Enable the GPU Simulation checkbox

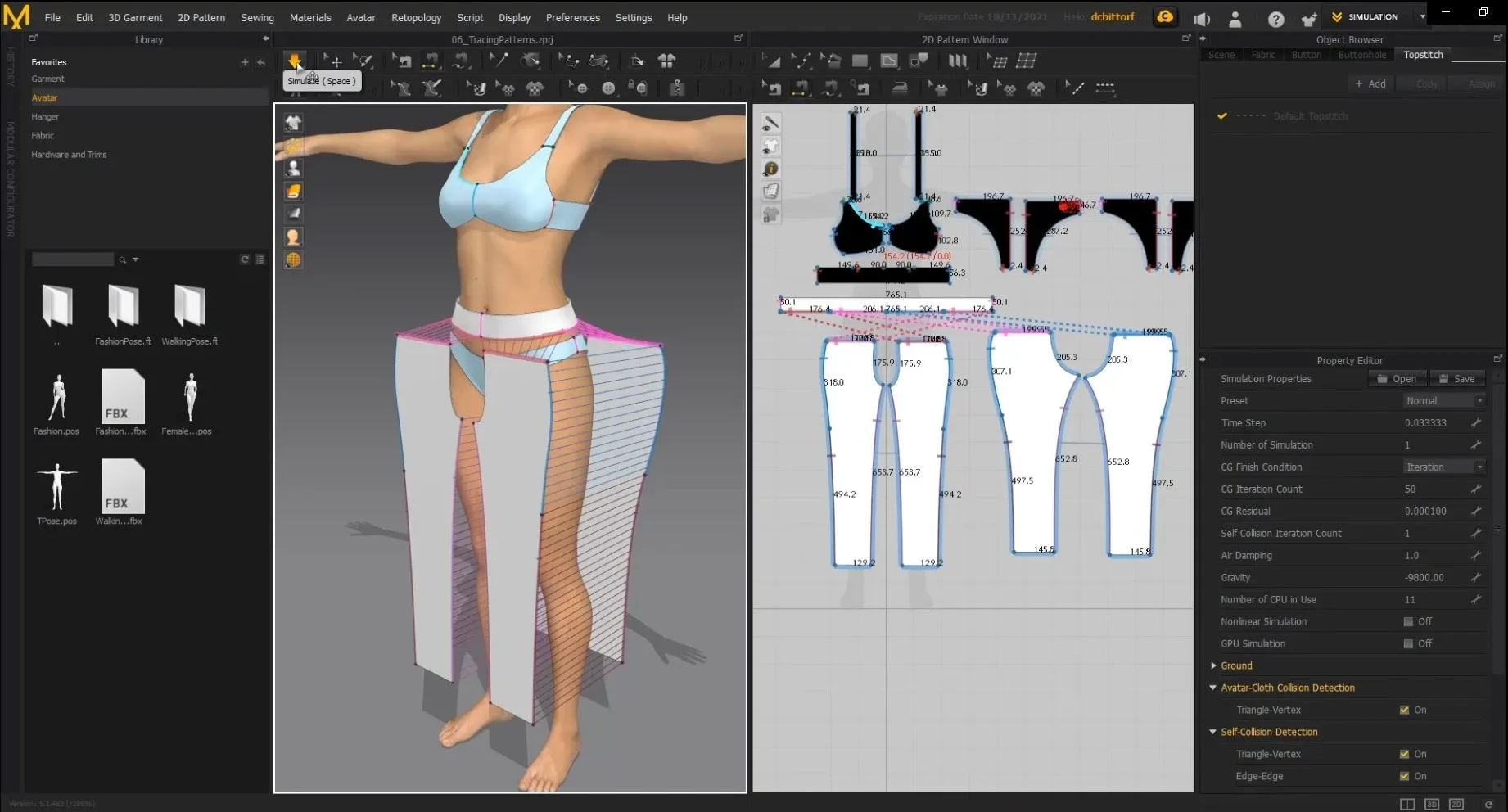coord(1408,644)
